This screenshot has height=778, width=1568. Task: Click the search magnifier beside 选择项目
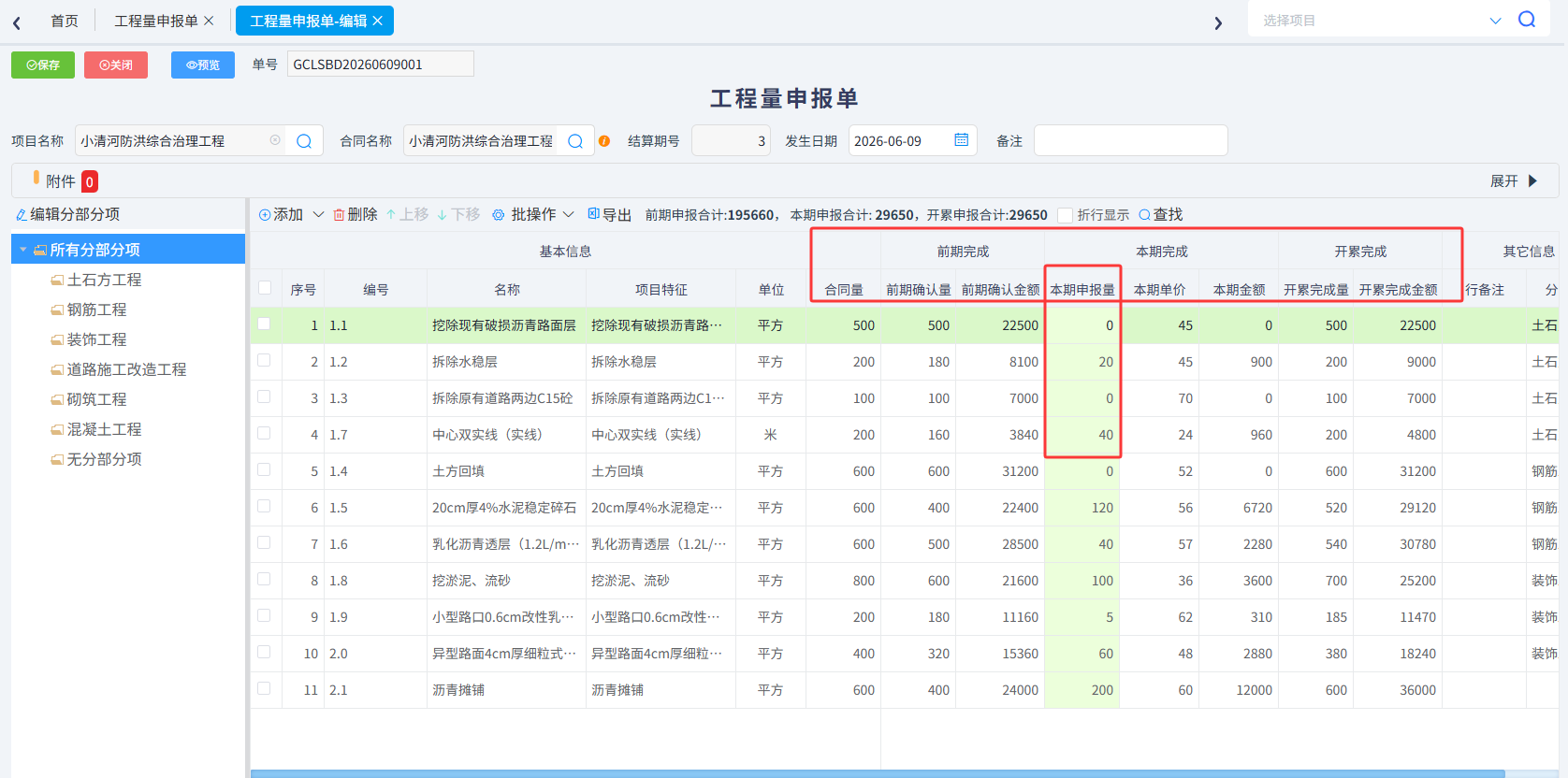1527,20
